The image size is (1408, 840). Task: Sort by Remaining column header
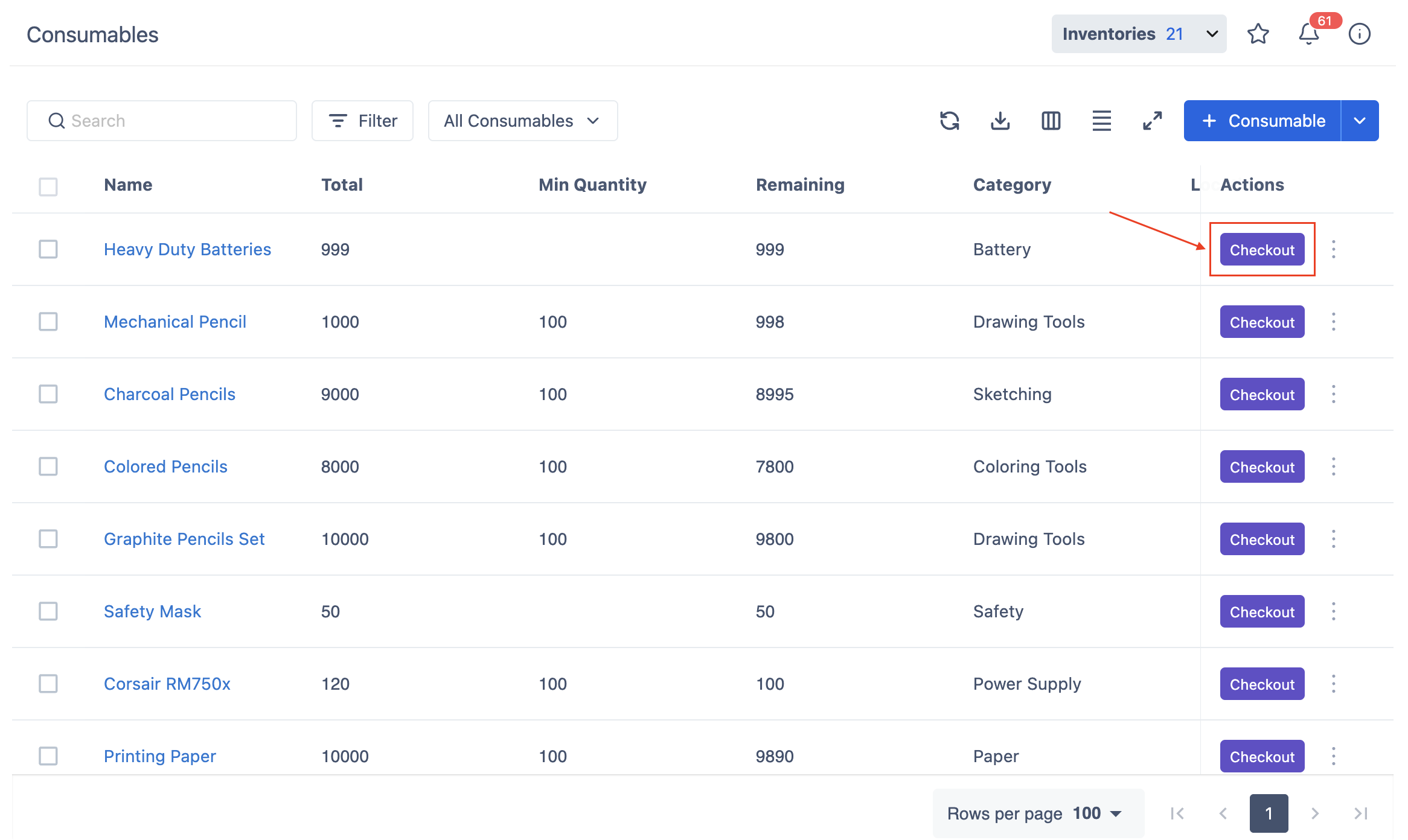(x=799, y=185)
